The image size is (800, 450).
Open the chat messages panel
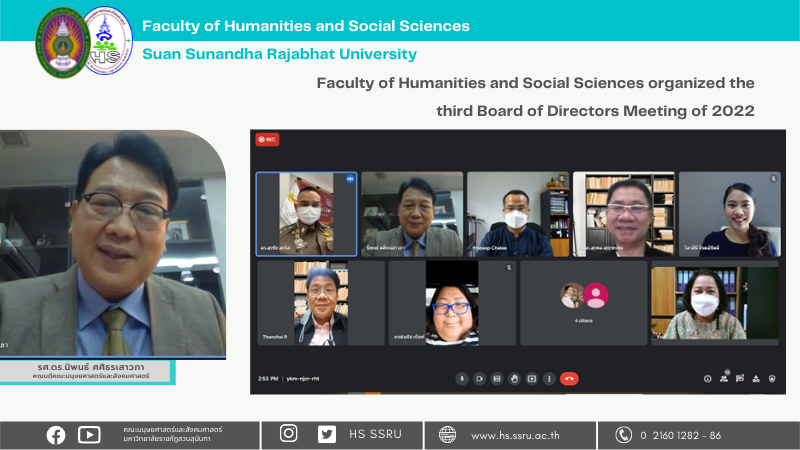[x=739, y=379]
